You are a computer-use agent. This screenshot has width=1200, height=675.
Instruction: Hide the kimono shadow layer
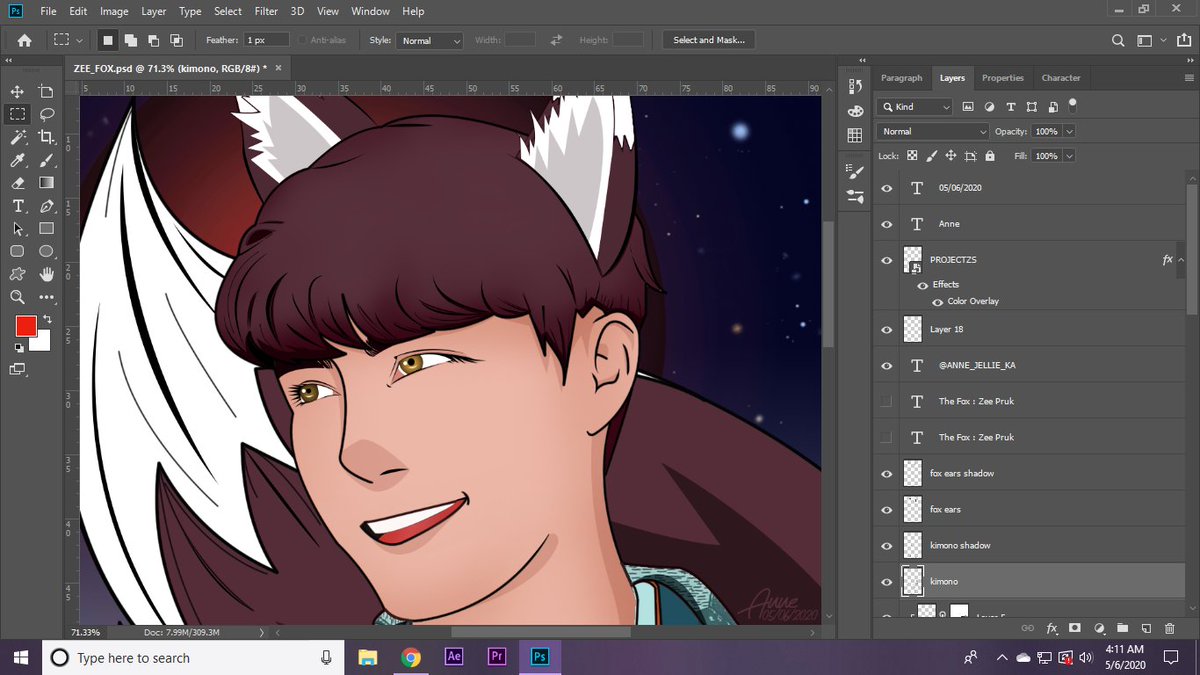click(886, 545)
